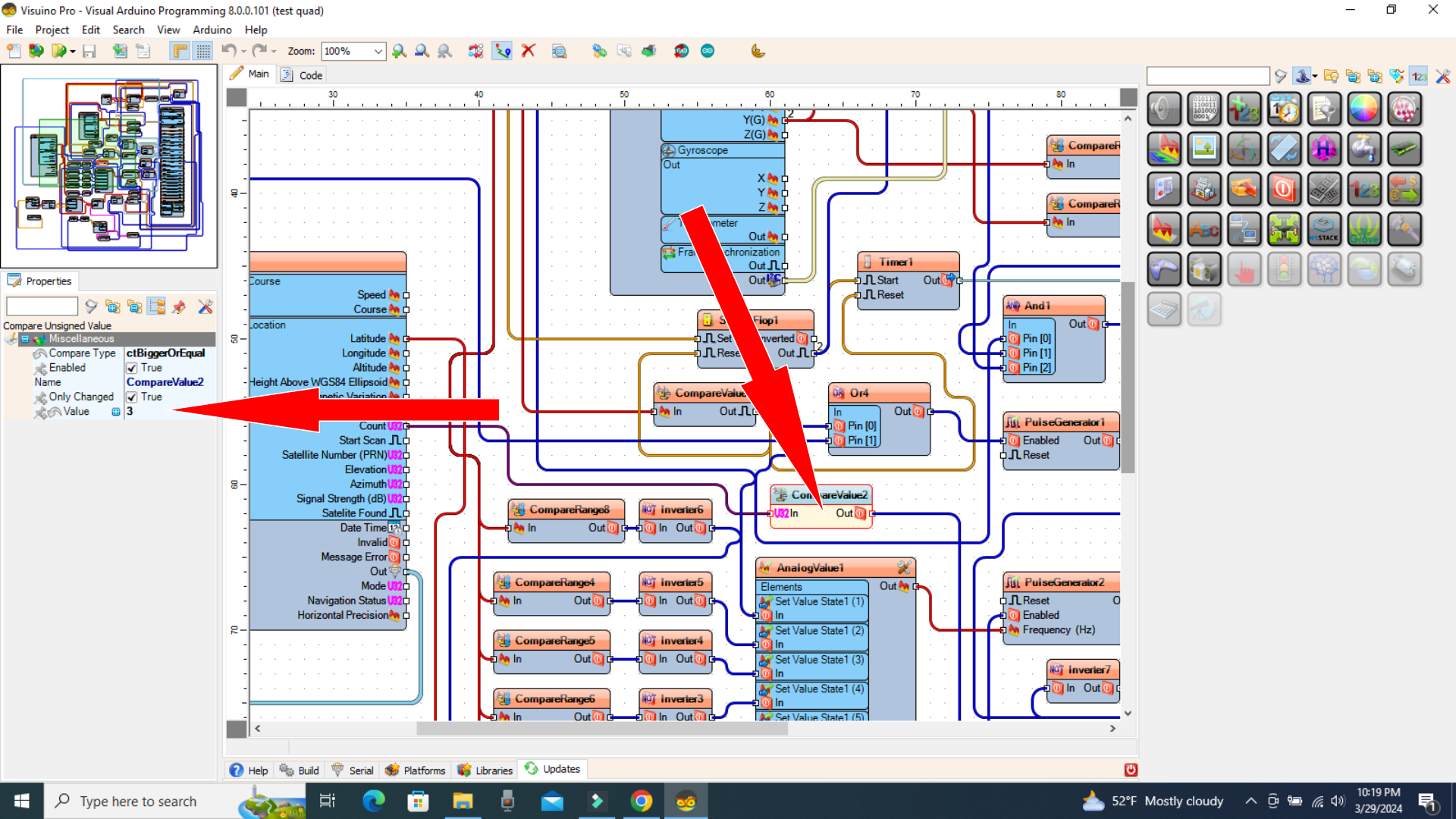Open the Audio speaker component category
The image size is (1456, 819).
tap(1164, 109)
